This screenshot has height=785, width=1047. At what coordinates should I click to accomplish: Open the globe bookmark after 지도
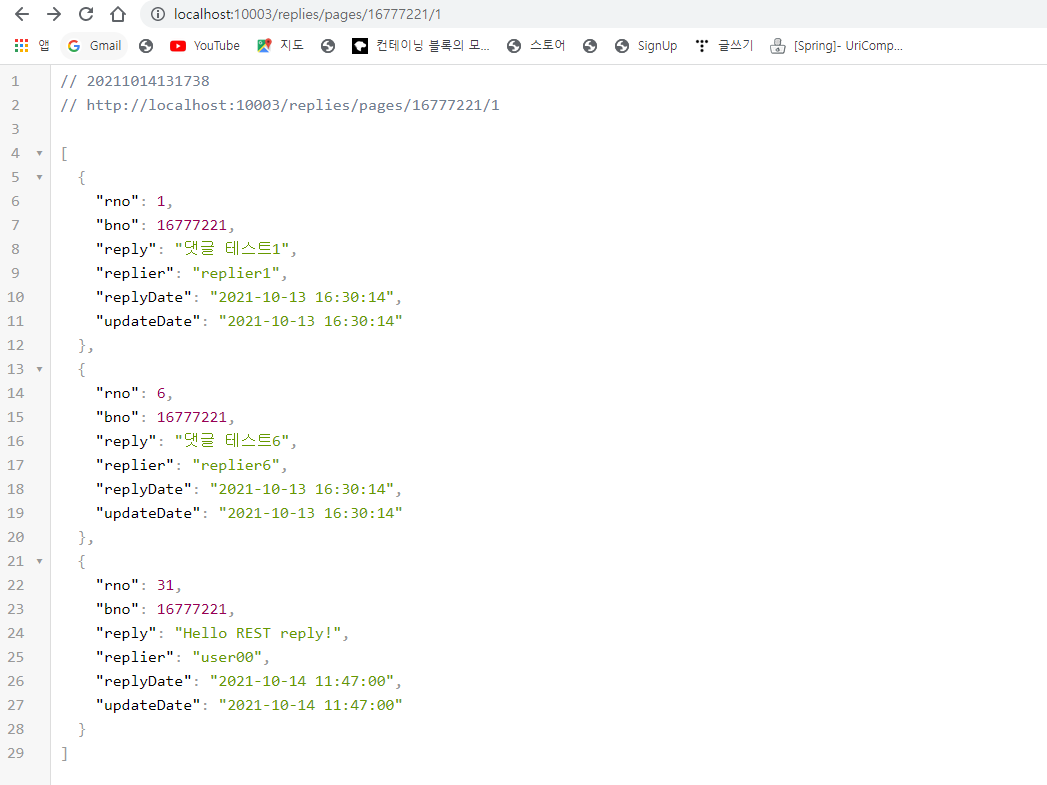point(328,45)
